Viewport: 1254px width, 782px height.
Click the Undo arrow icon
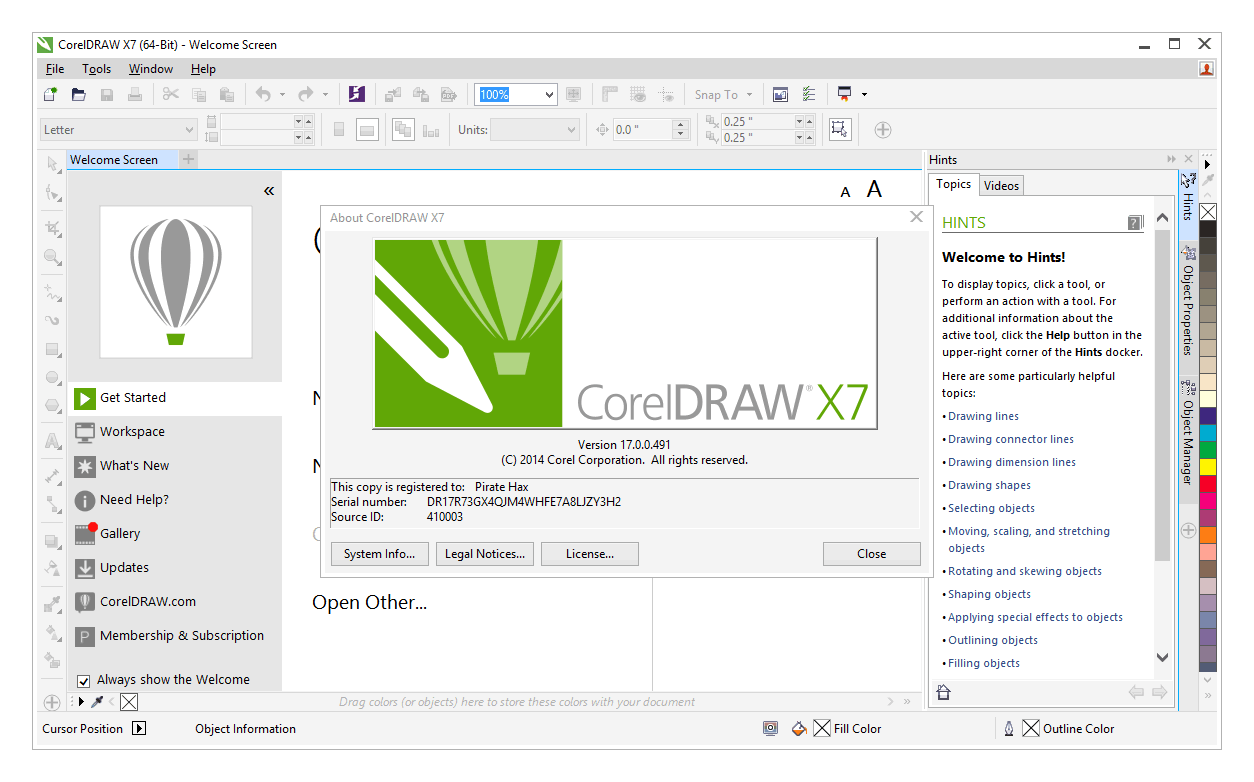(x=263, y=94)
